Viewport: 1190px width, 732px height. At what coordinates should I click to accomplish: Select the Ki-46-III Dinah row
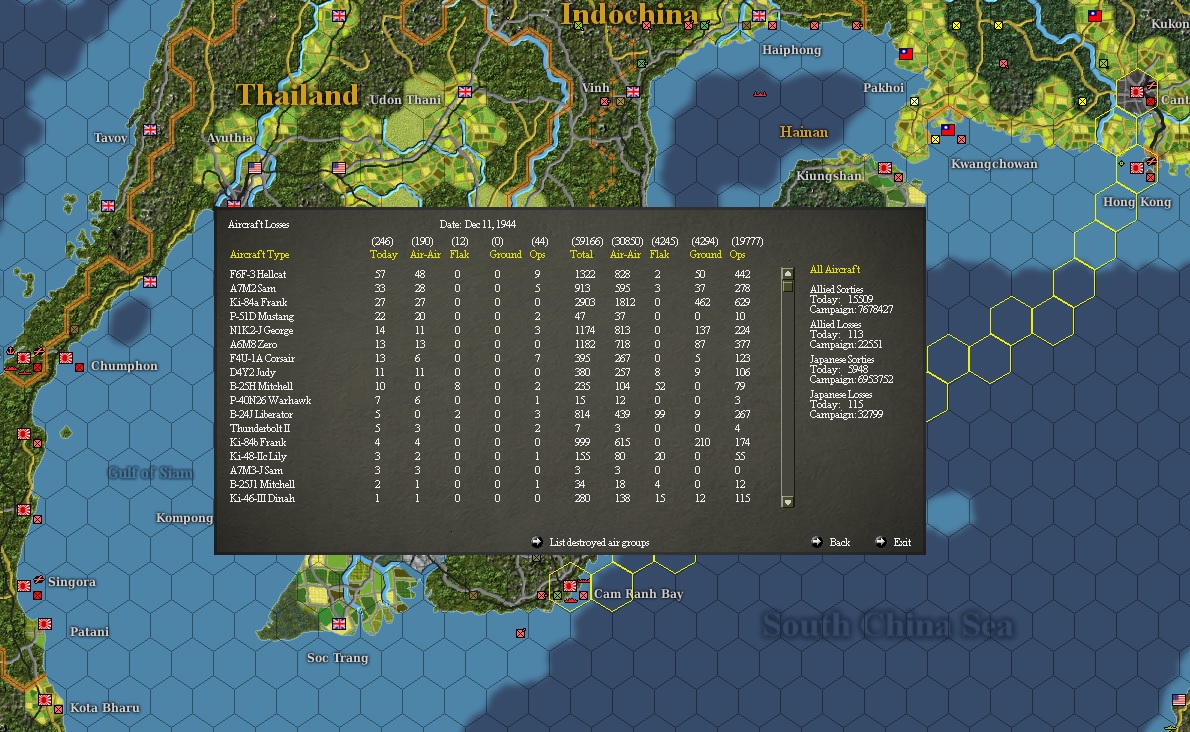tap(492, 498)
